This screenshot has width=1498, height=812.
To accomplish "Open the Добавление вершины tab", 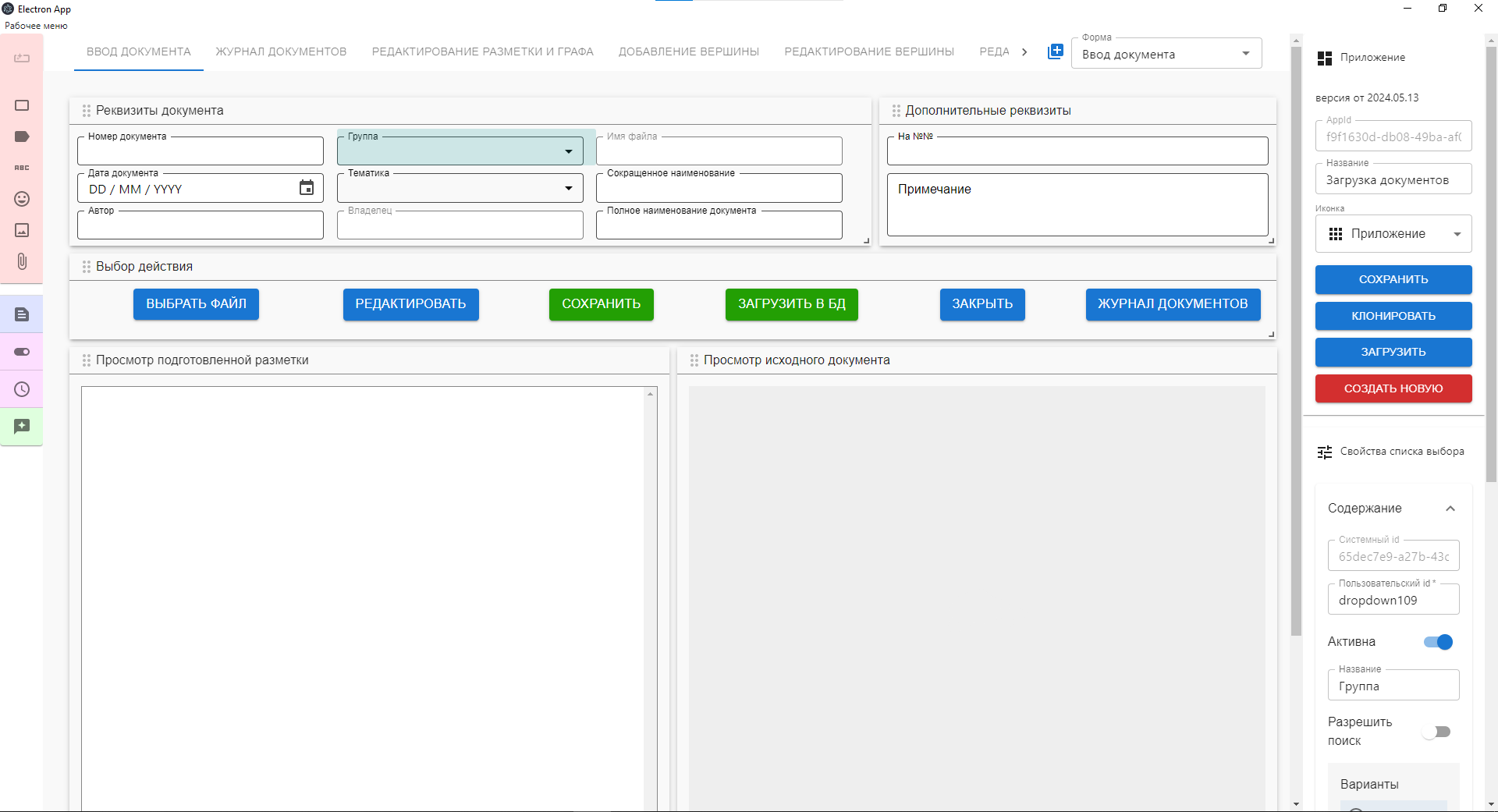I will coord(688,51).
